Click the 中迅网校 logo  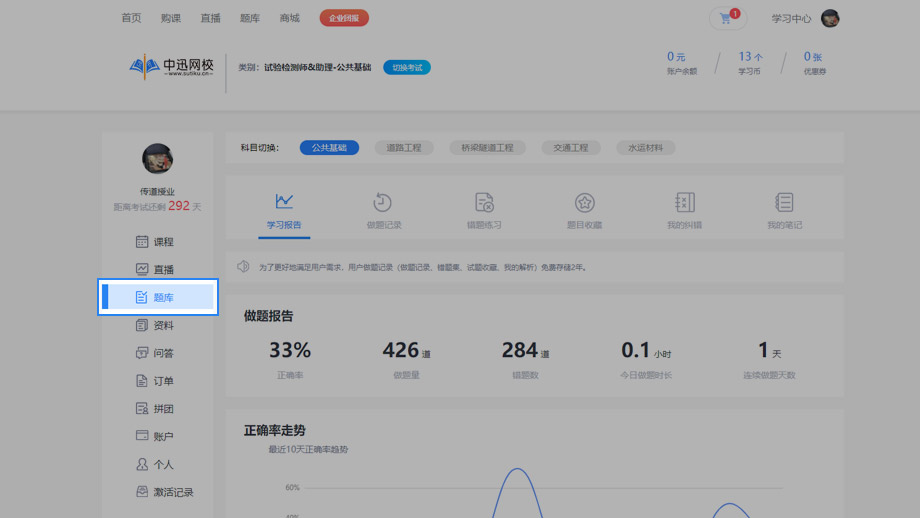[172, 67]
